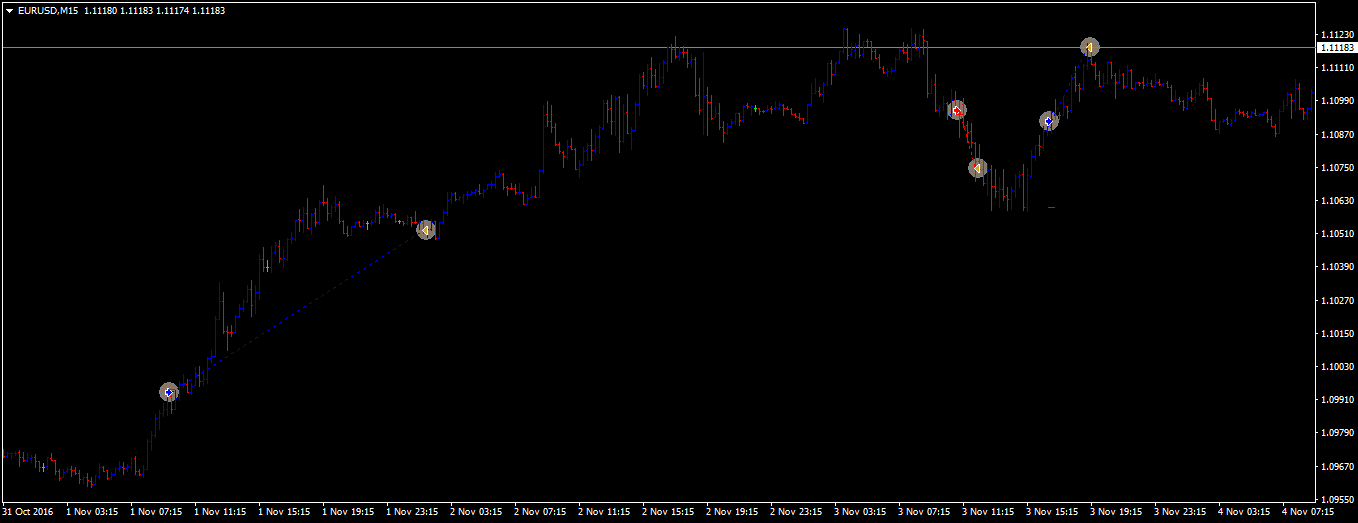Click the price level 1.10870
1358x523 pixels.
click(1337, 134)
